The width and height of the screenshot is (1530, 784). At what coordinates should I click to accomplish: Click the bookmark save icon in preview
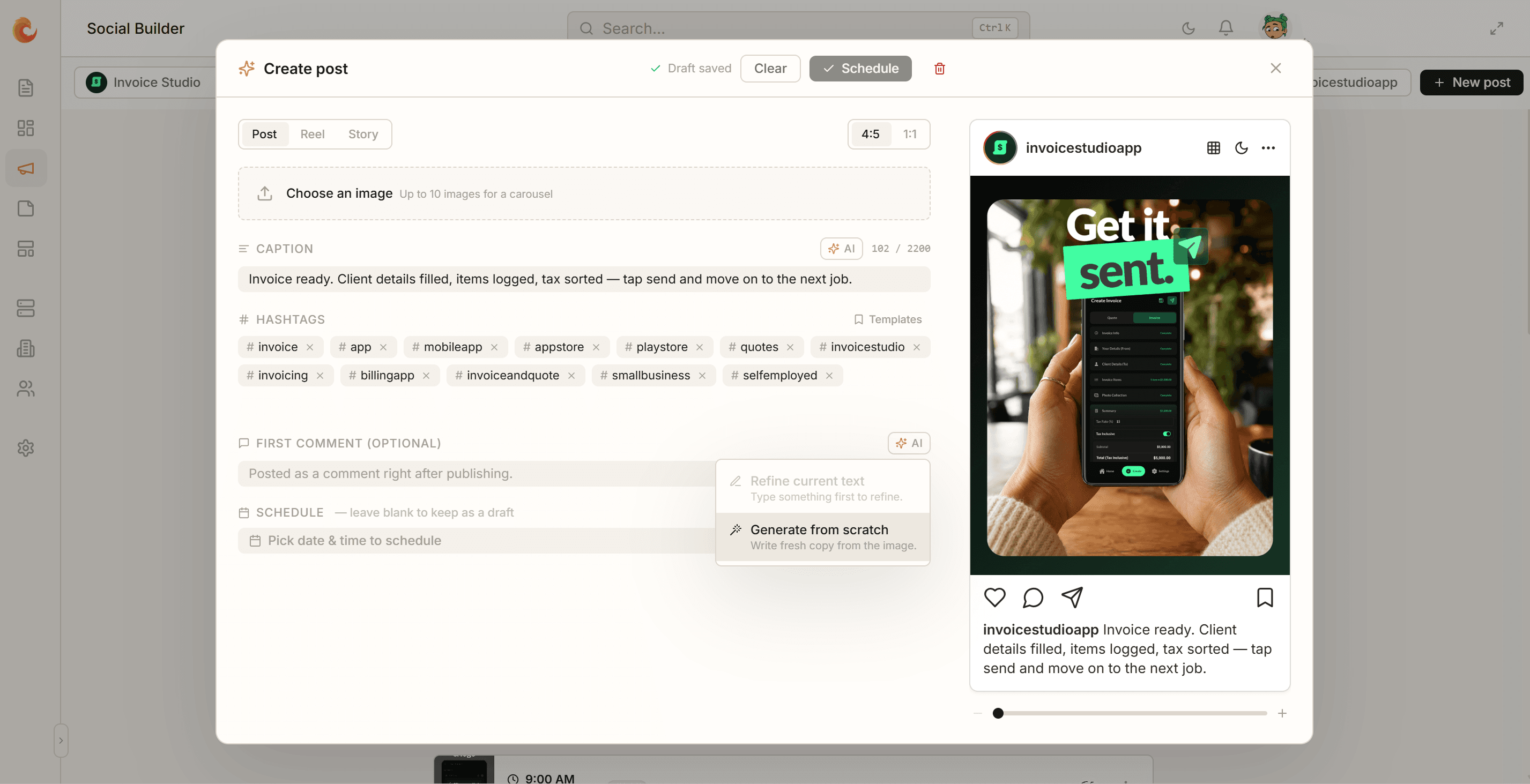point(1265,598)
